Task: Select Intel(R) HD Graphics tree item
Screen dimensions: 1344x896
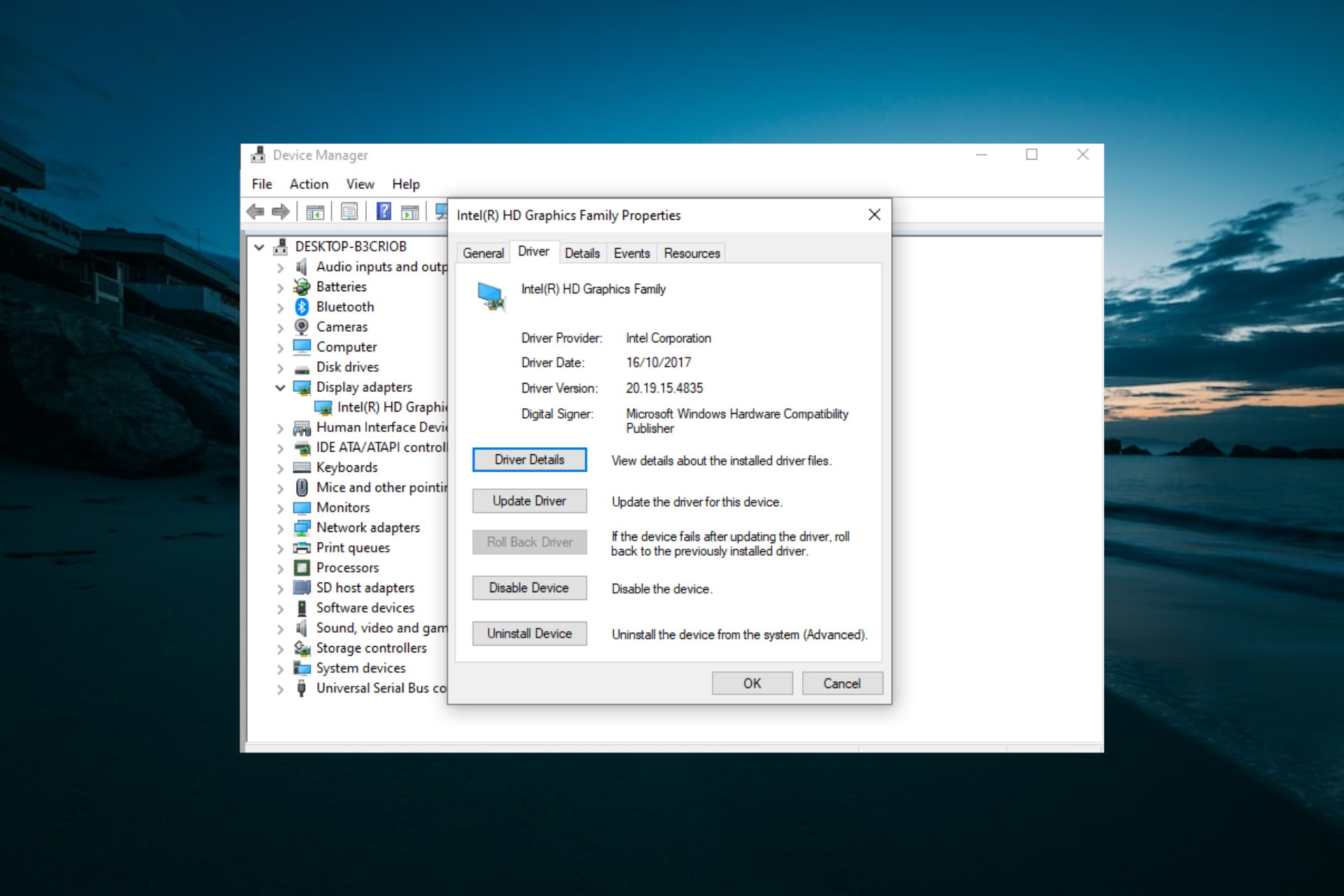Action: (391, 407)
